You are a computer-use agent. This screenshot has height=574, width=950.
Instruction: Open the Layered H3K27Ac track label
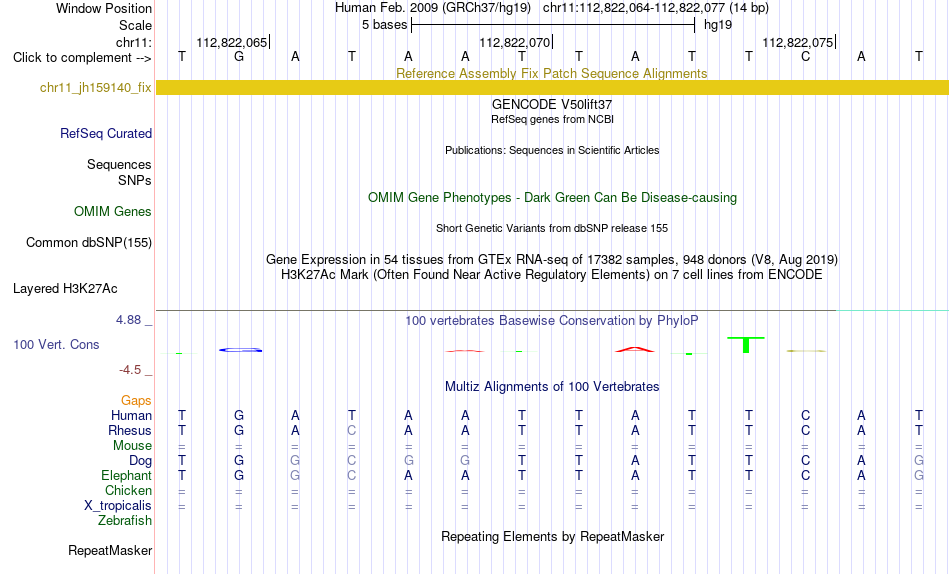(x=65, y=289)
